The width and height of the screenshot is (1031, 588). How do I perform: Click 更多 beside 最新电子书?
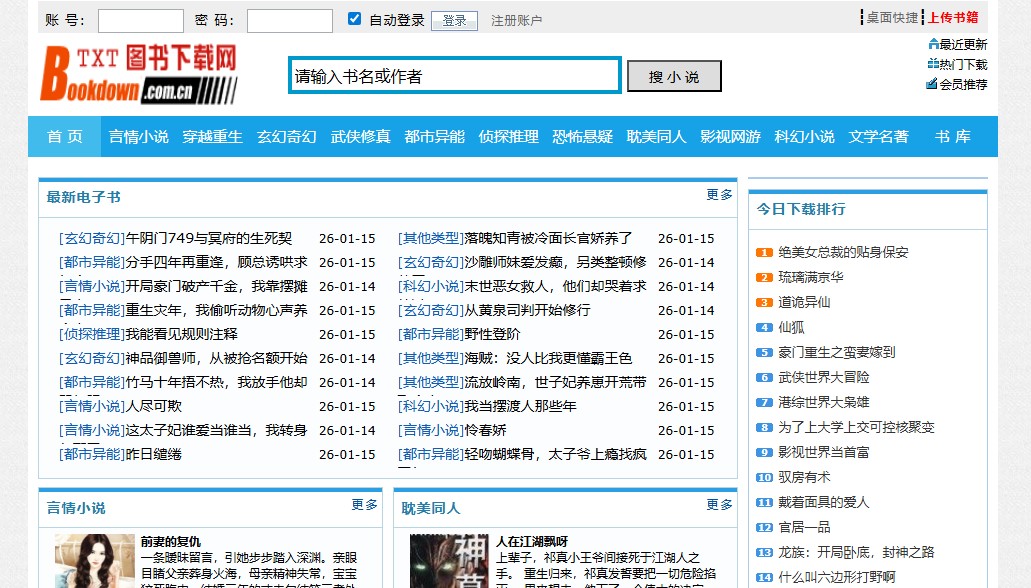point(719,196)
